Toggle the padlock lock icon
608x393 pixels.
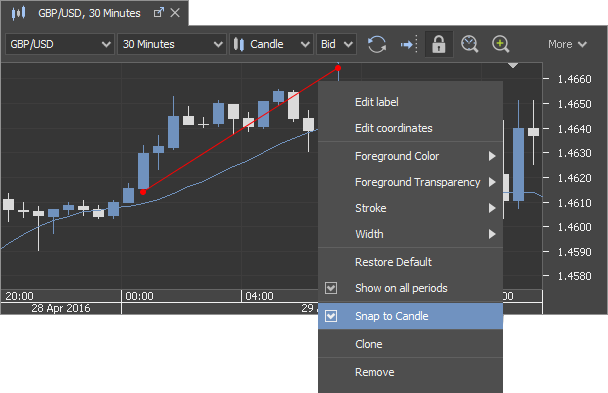pos(439,44)
